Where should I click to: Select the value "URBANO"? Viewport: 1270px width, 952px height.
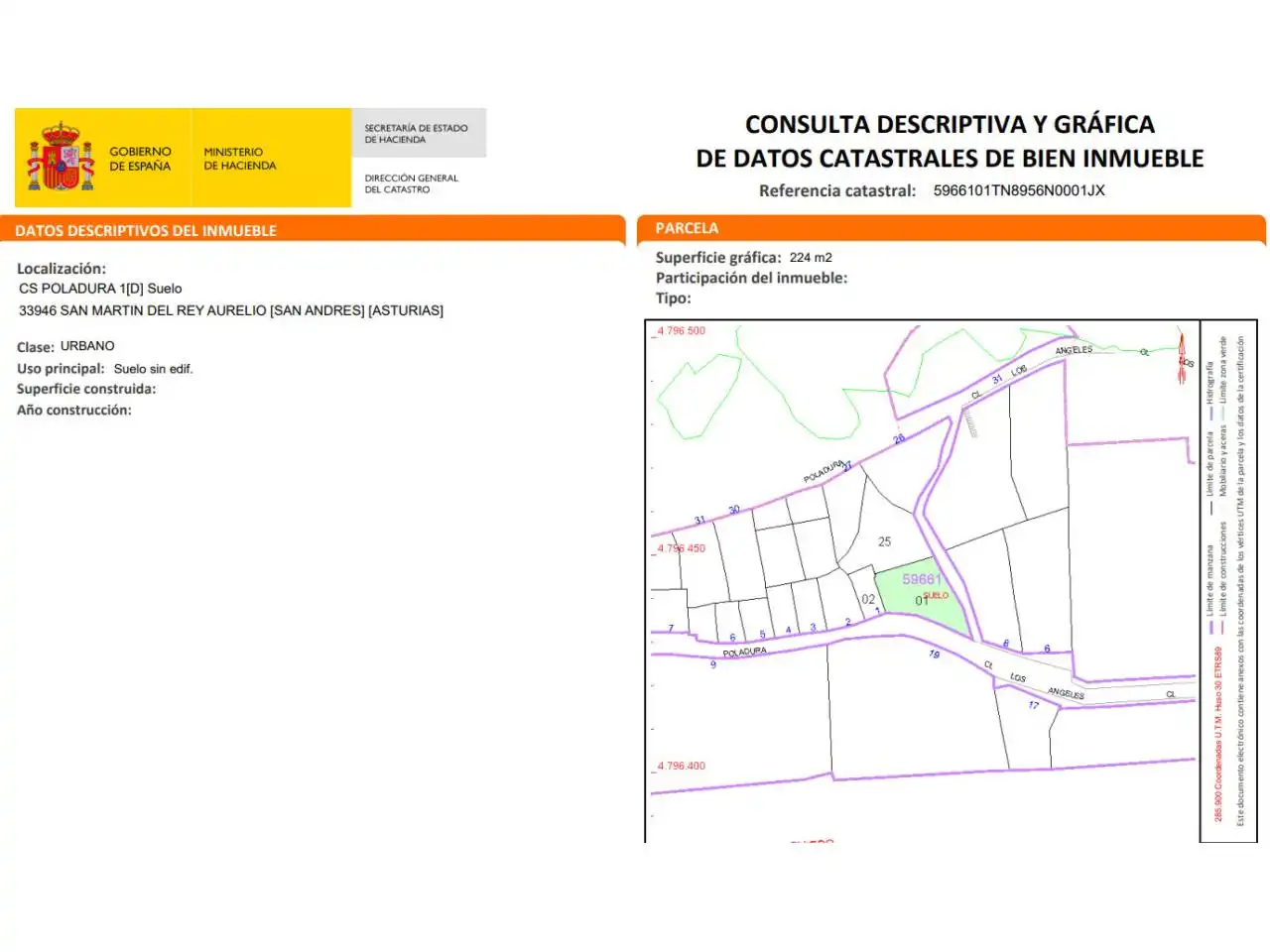[x=87, y=346]
